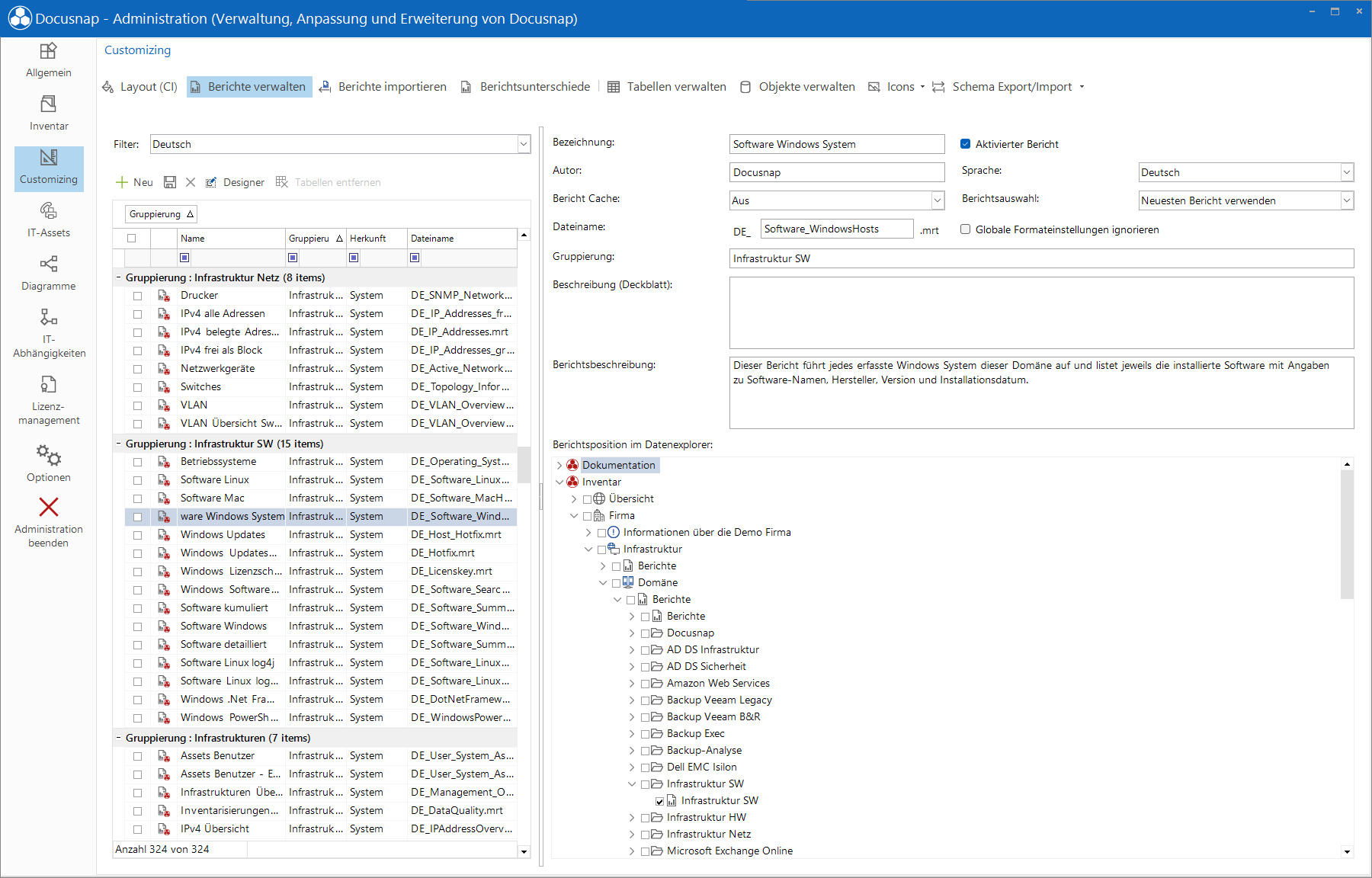Tick the checkbox for the Drucker row
The image size is (1372, 878).
click(x=137, y=296)
